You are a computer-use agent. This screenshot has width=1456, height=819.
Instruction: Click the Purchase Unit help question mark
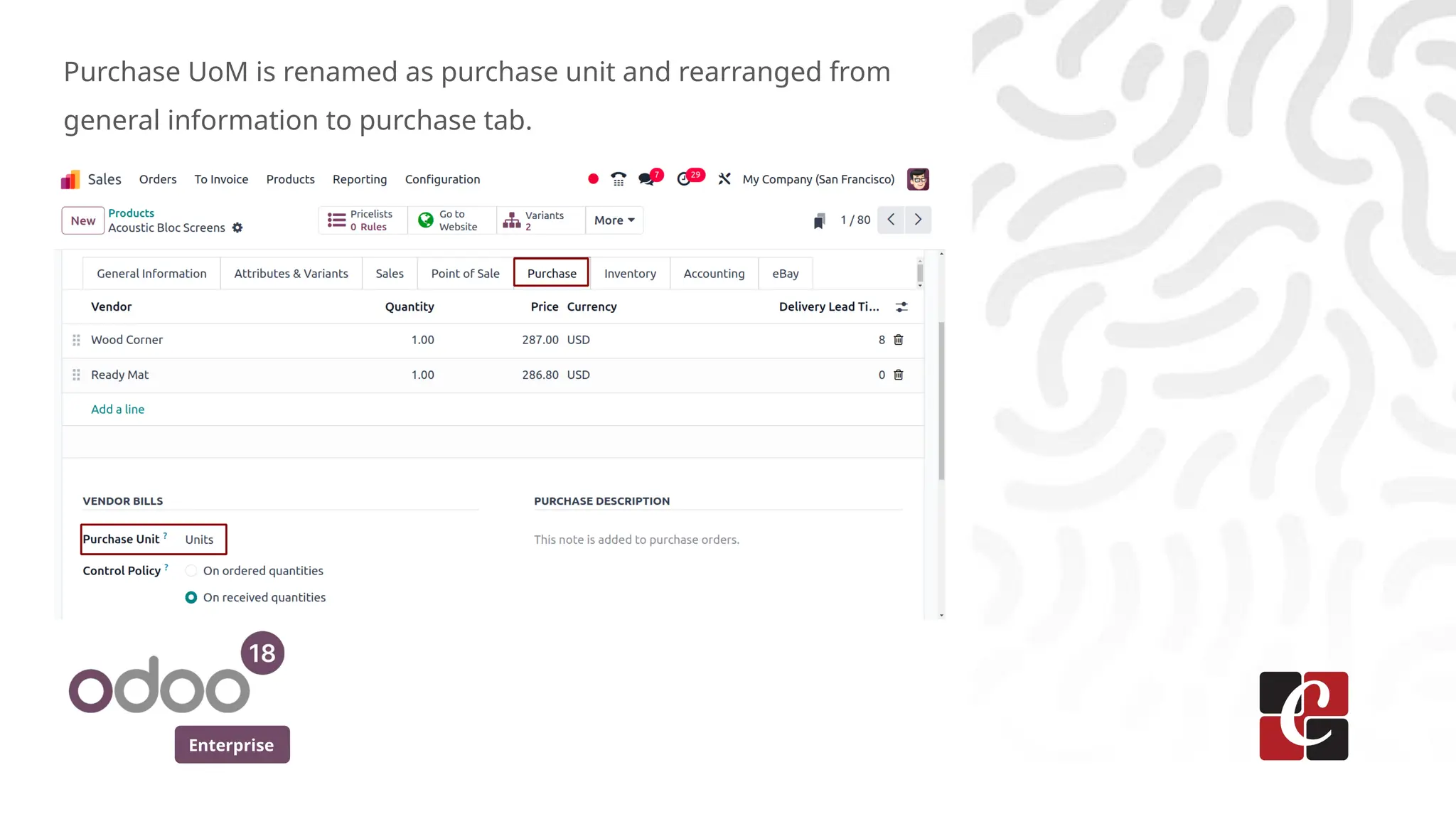pos(165,535)
